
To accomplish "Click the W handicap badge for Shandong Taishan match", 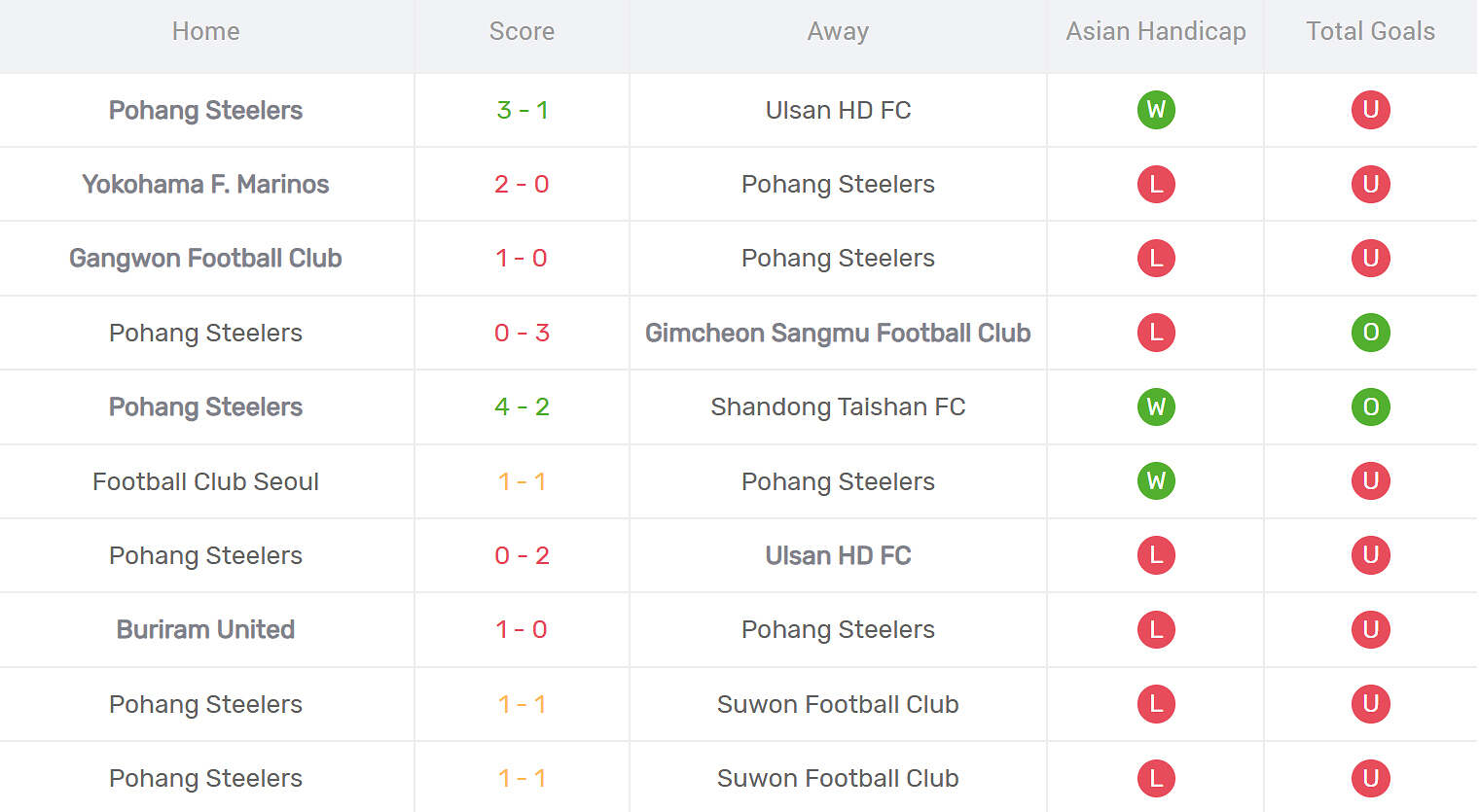I will [x=1156, y=406].
